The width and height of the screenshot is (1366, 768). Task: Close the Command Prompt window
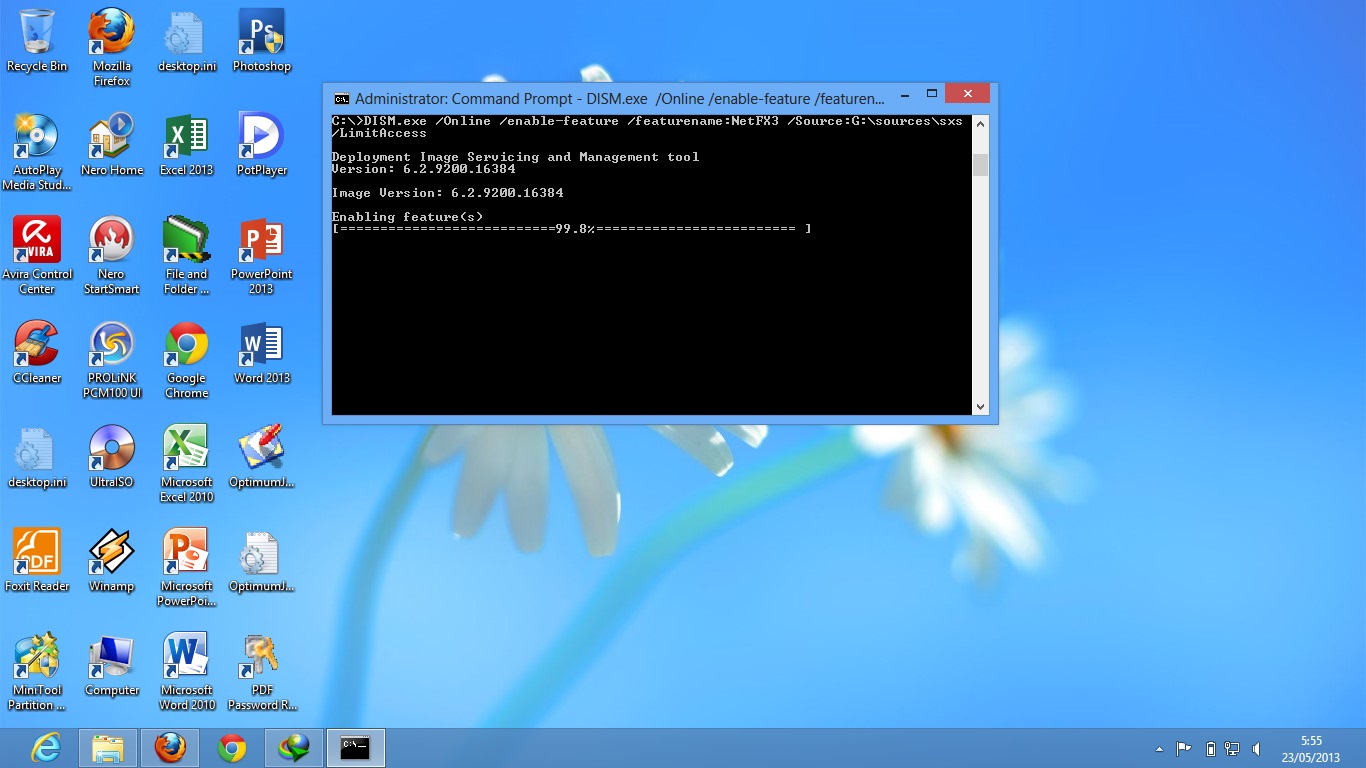tap(967, 94)
